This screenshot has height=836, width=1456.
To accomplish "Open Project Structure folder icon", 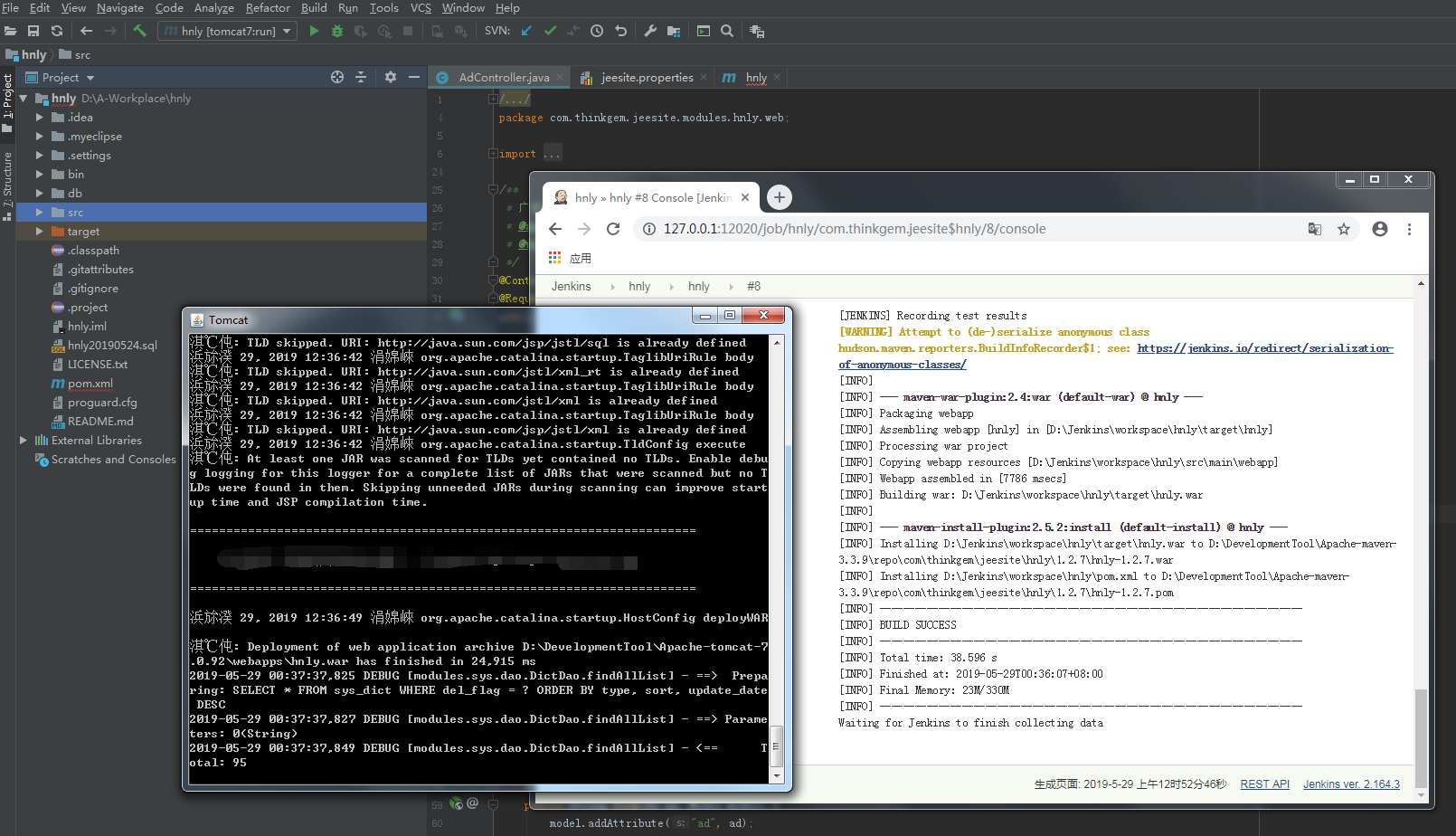I will (x=674, y=31).
